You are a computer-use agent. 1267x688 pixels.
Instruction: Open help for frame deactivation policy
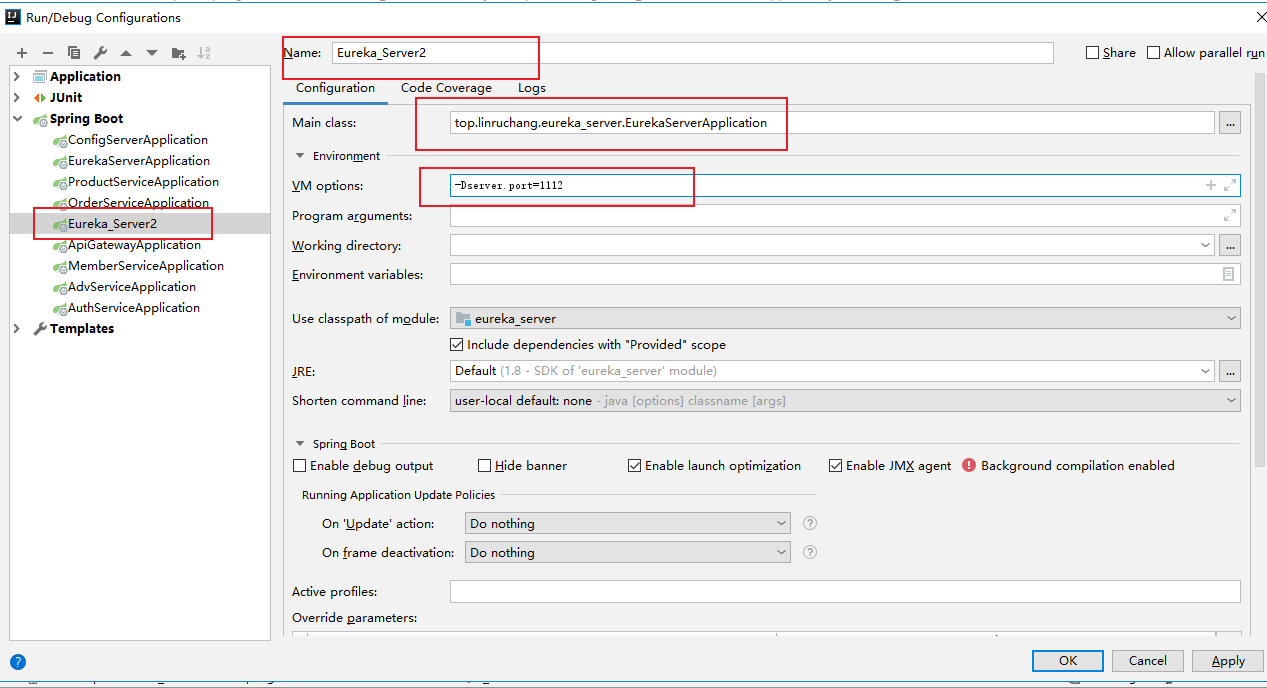pyautogui.click(x=810, y=552)
